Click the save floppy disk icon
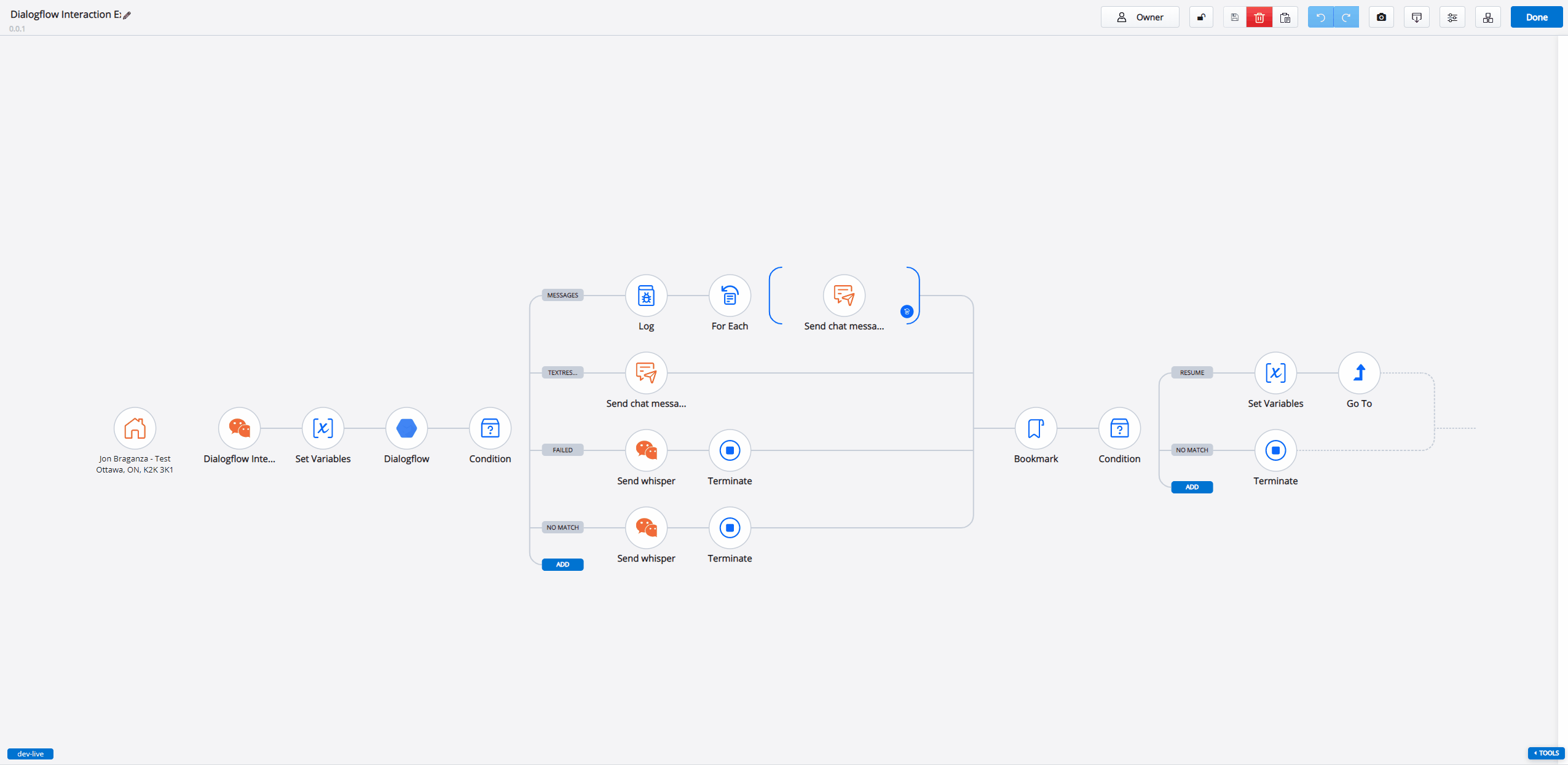The height and width of the screenshot is (765, 1568). pos(1234,17)
